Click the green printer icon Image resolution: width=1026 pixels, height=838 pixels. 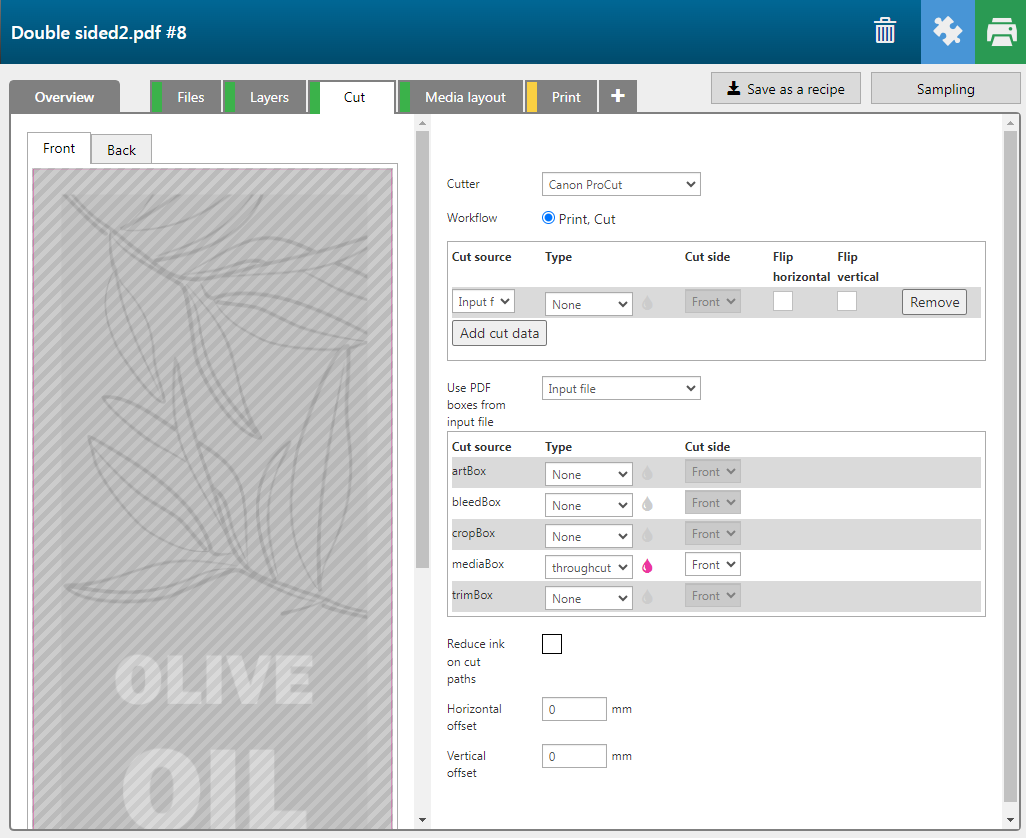(1000, 32)
